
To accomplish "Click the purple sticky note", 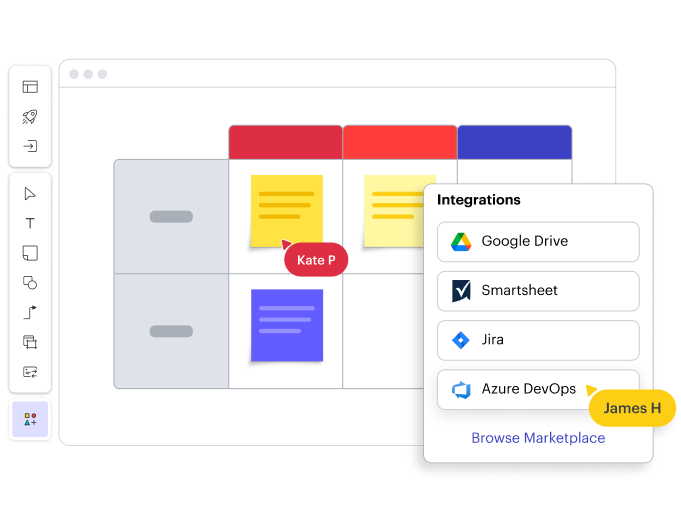I will click(x=287, y=325).
